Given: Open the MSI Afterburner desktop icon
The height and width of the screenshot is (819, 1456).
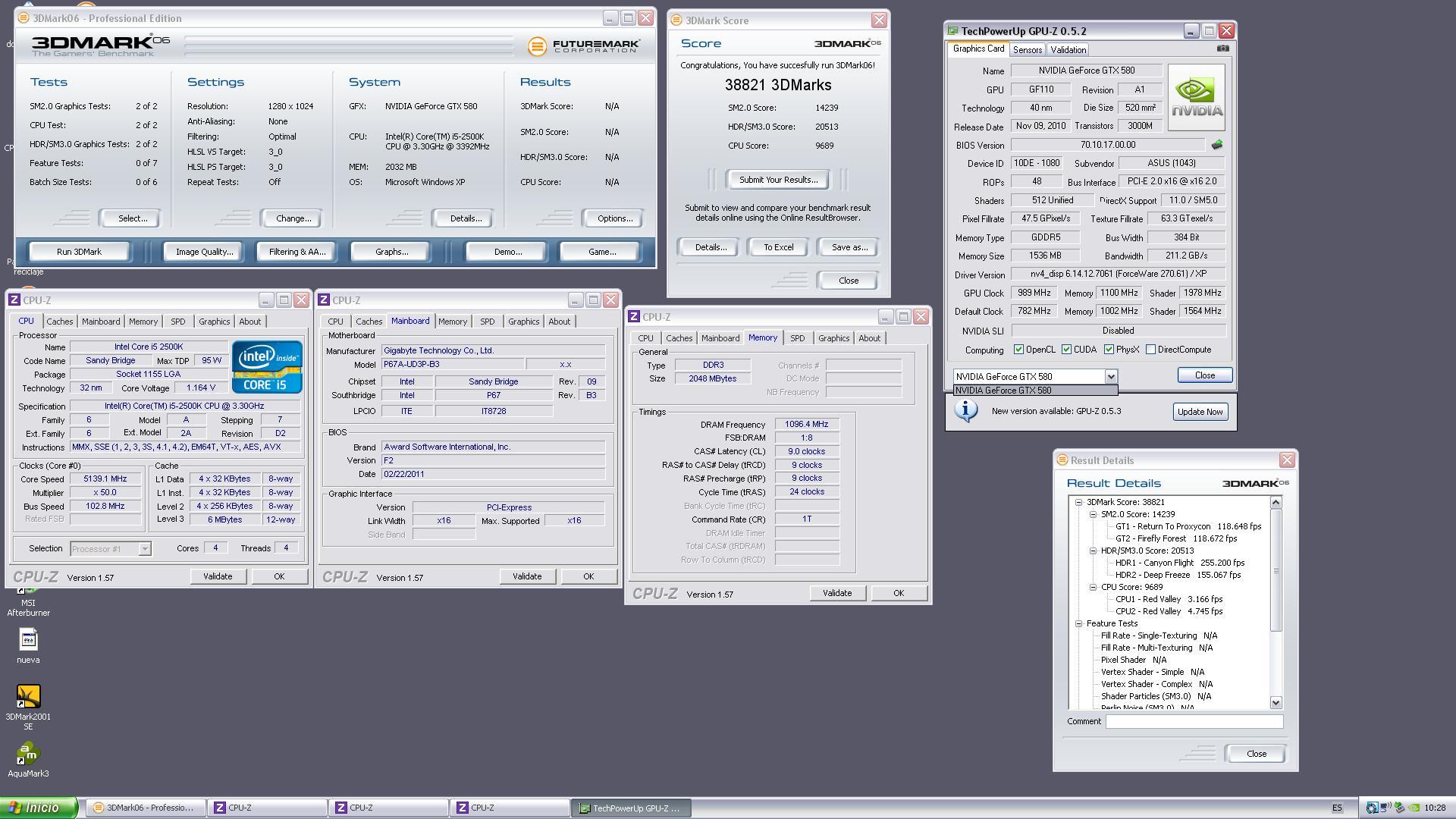Looking at the screenshot, I should [x=28, y=603].
